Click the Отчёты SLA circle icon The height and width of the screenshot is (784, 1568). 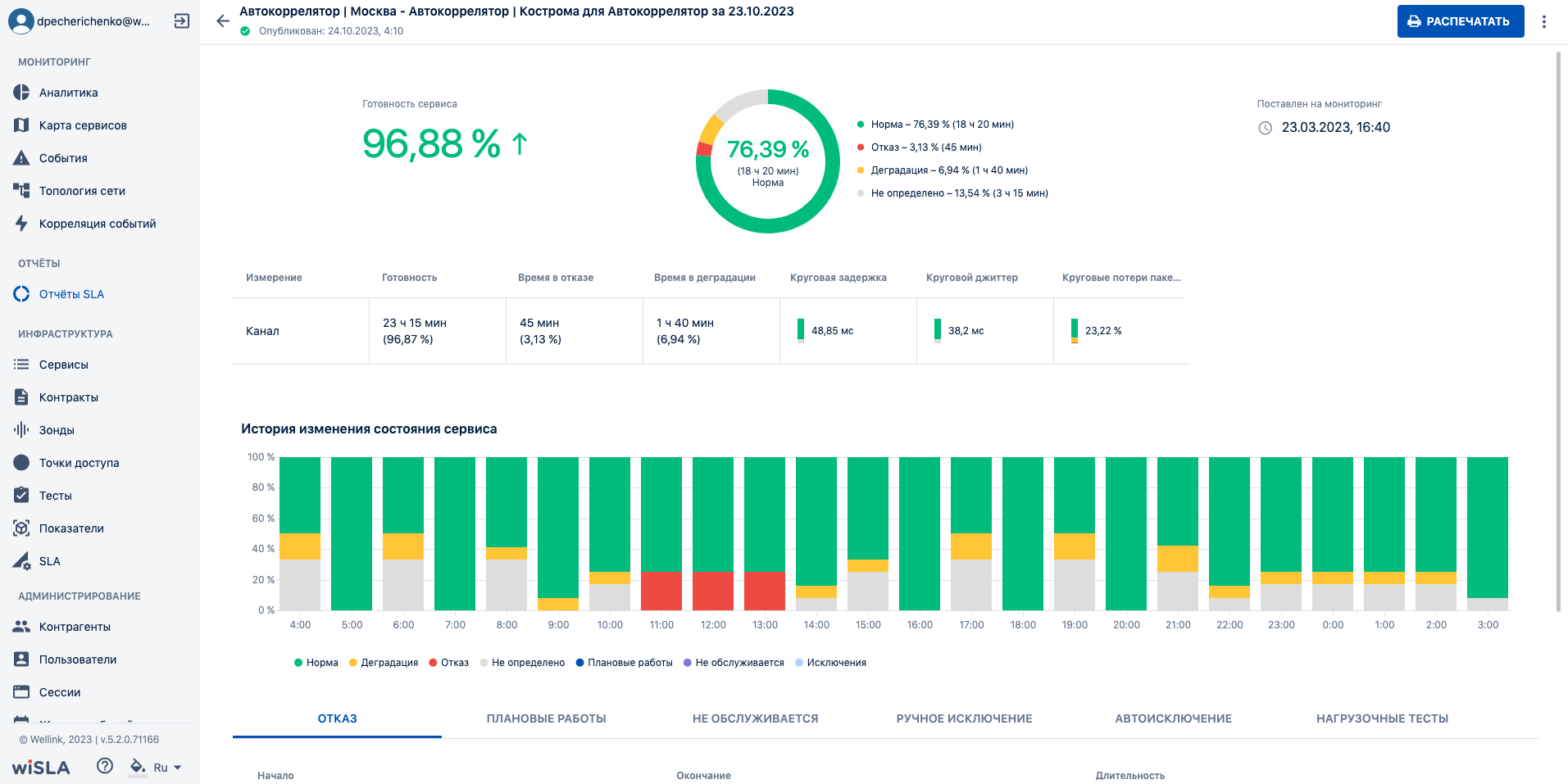pos(21,294)
